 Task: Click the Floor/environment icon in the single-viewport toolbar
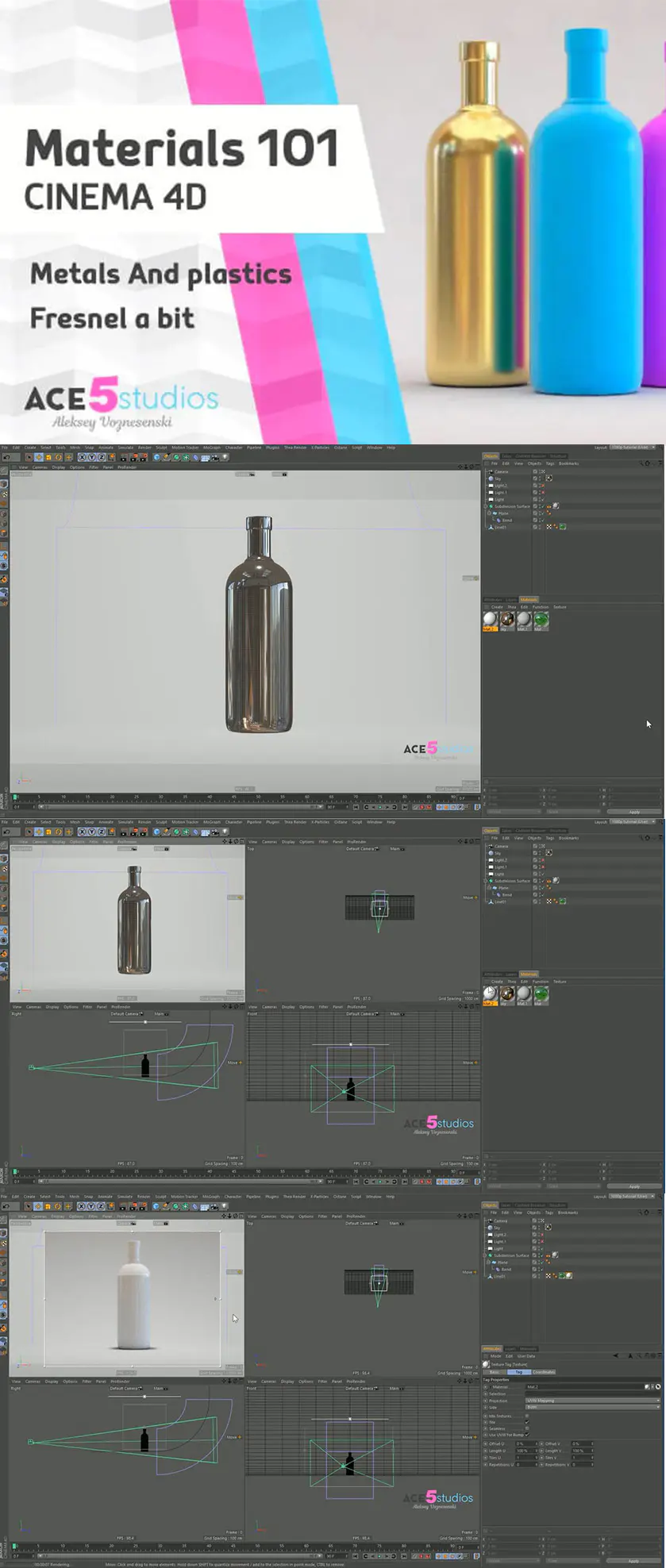click(205, 457)
